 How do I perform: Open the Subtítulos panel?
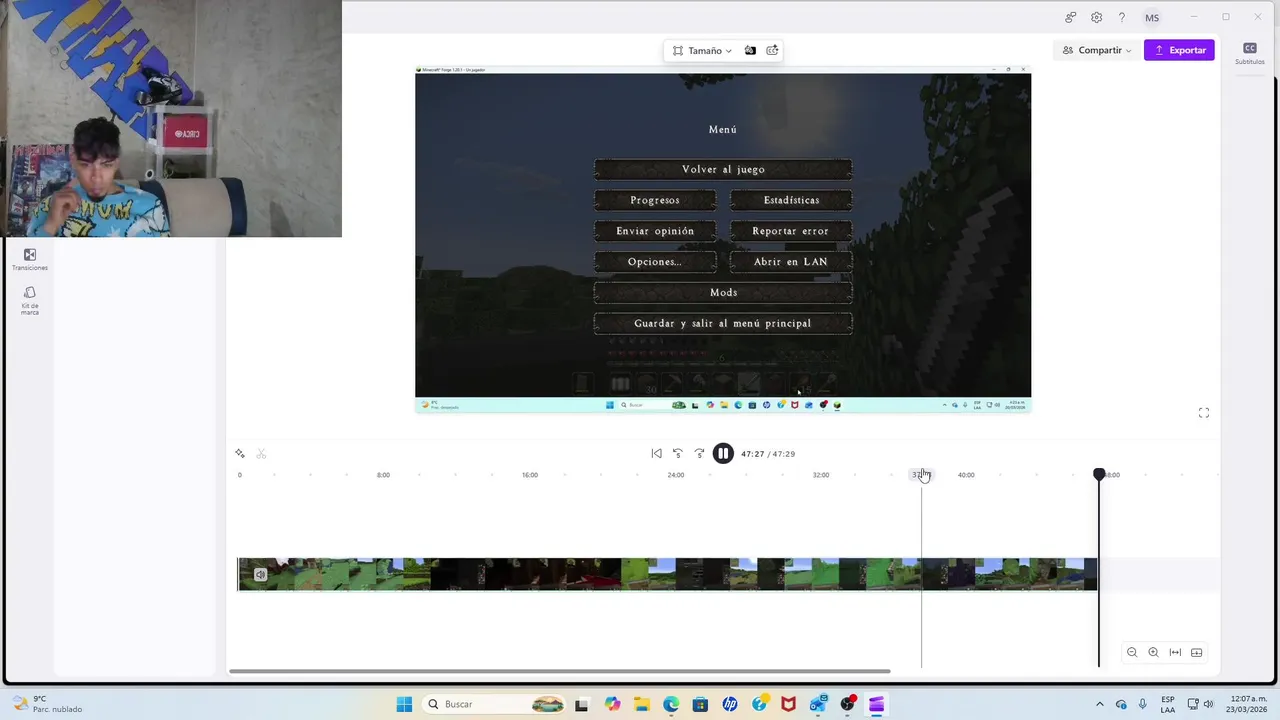[1249, 53]
